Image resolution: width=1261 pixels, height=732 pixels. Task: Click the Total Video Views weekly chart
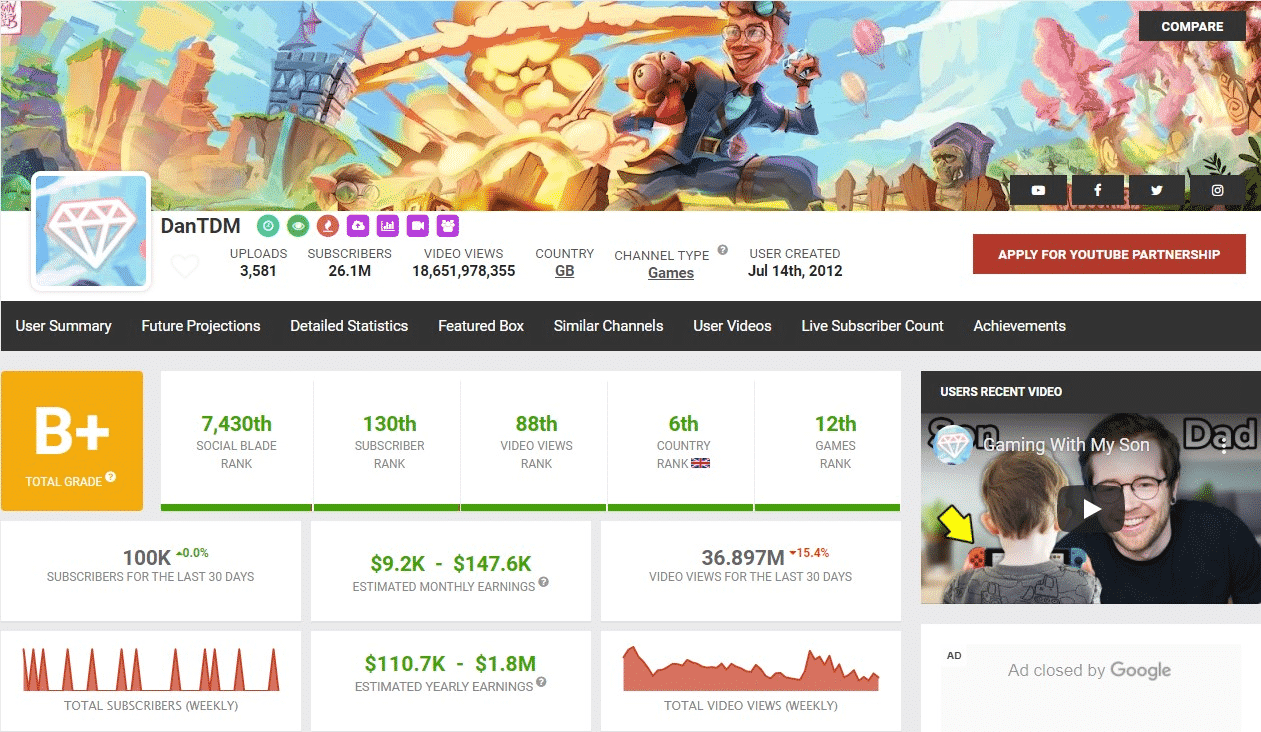pos(751,668)
